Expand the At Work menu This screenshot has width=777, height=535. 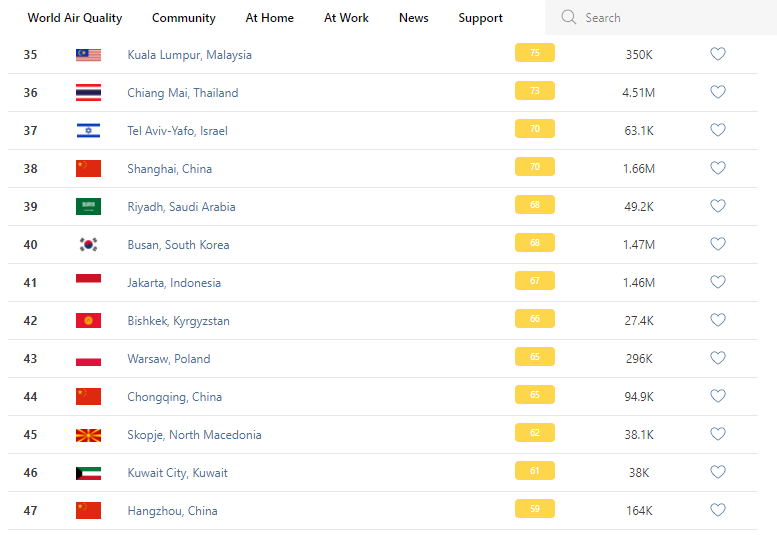coord(346,18)
